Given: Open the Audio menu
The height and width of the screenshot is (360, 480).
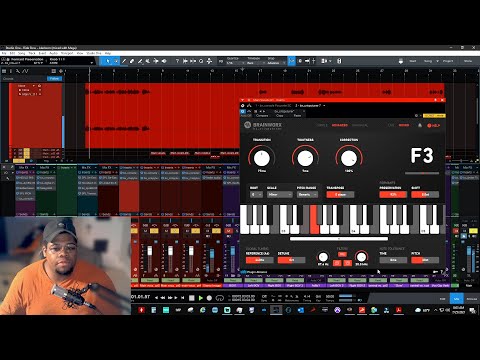Looking at the screenshot, I should [x=53, y=53].
